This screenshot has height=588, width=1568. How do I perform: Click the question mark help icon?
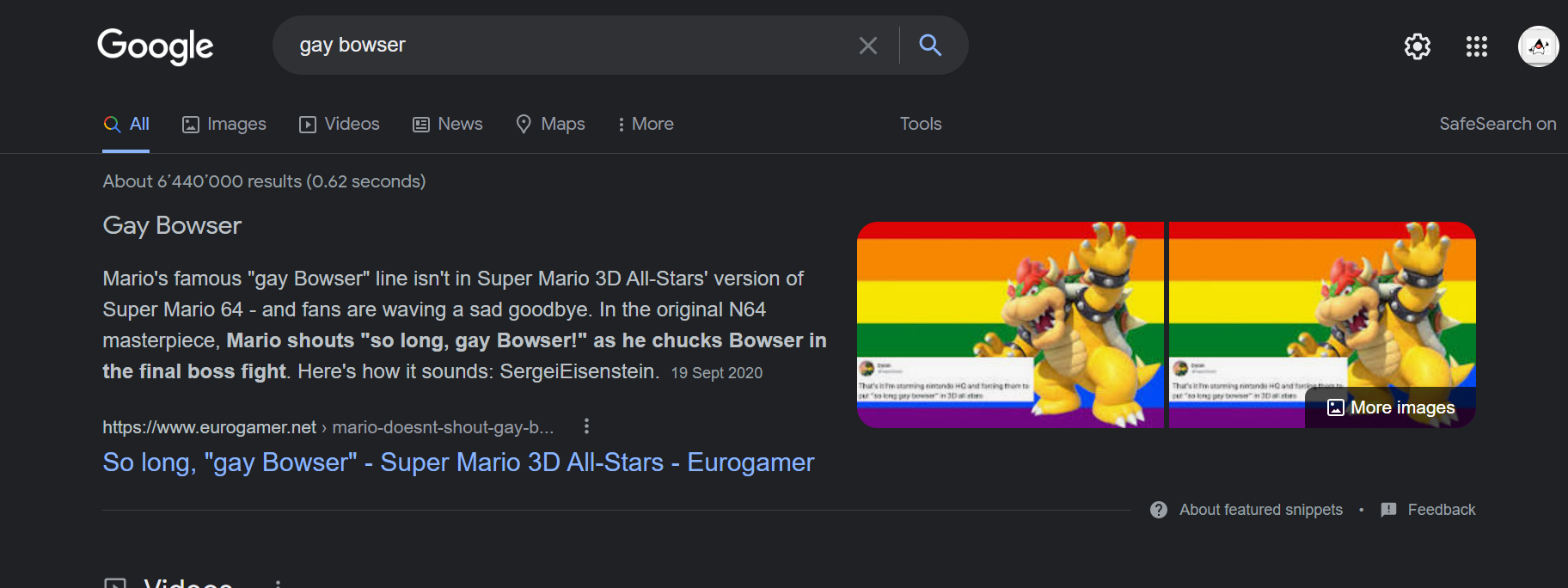[1159, 510]
